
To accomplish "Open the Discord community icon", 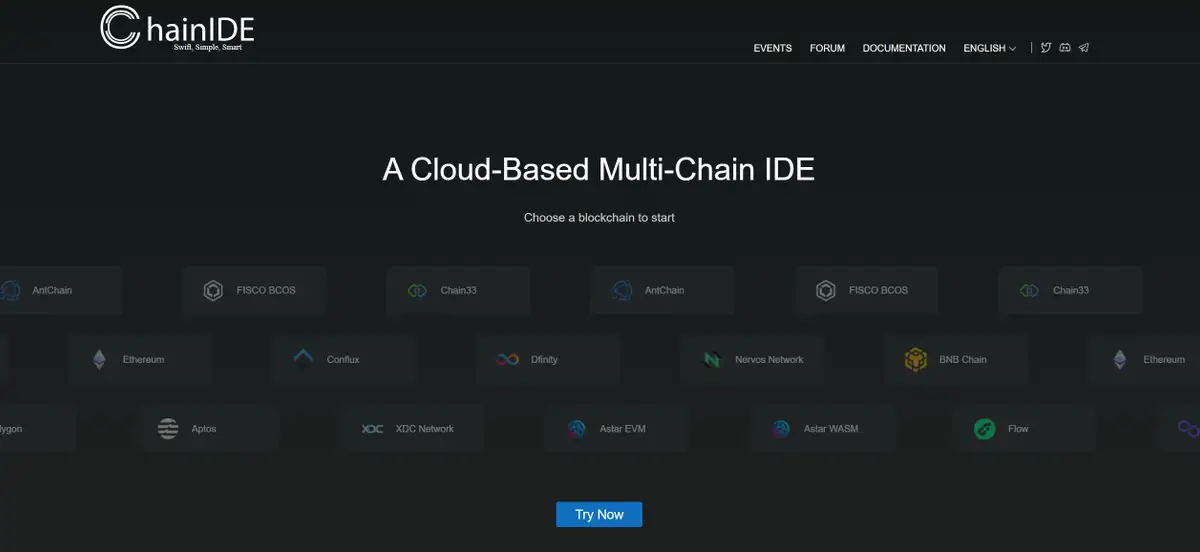I will coord(1065,48).
